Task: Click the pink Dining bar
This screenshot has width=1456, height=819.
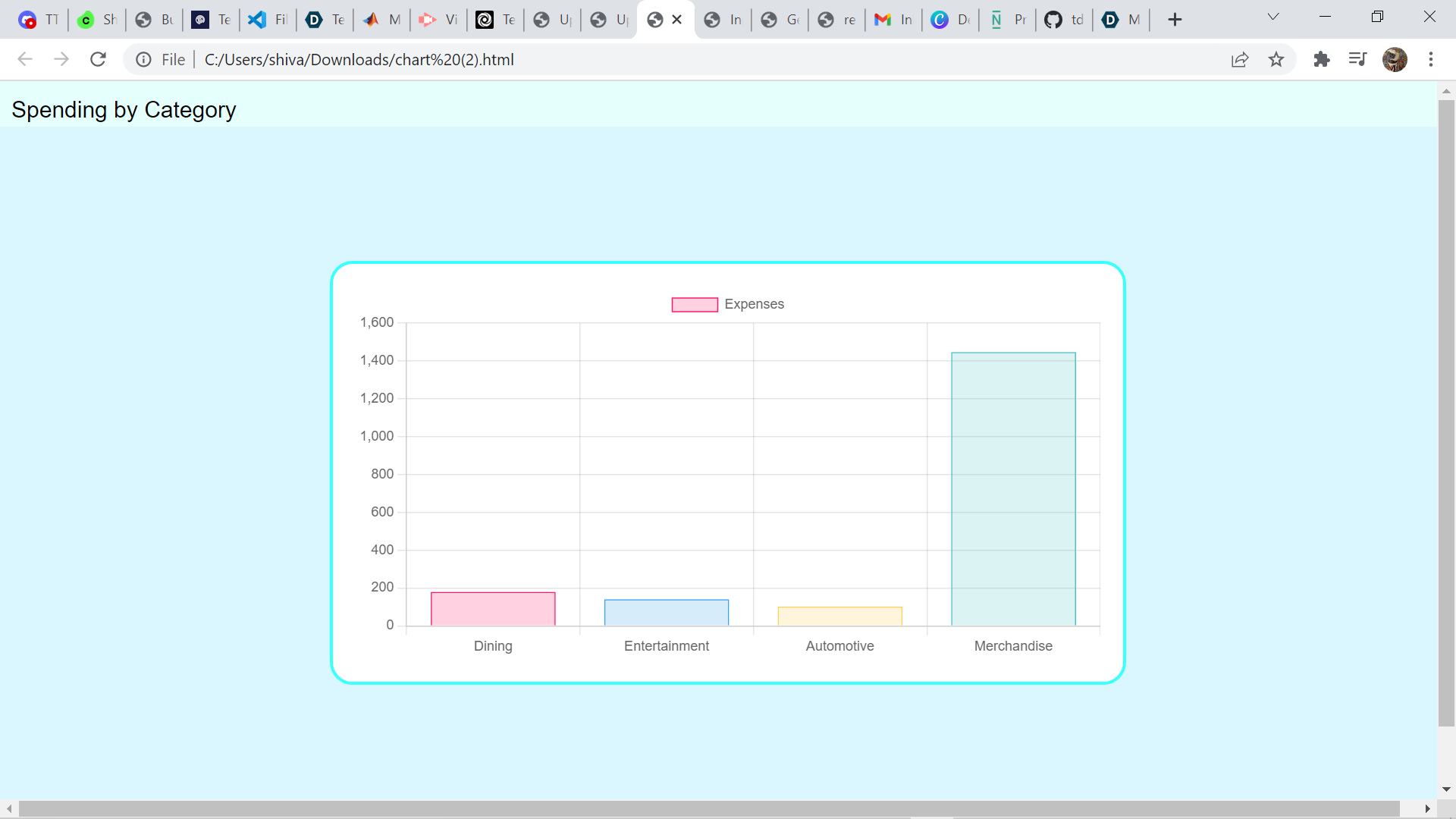Action: (493, 609)
